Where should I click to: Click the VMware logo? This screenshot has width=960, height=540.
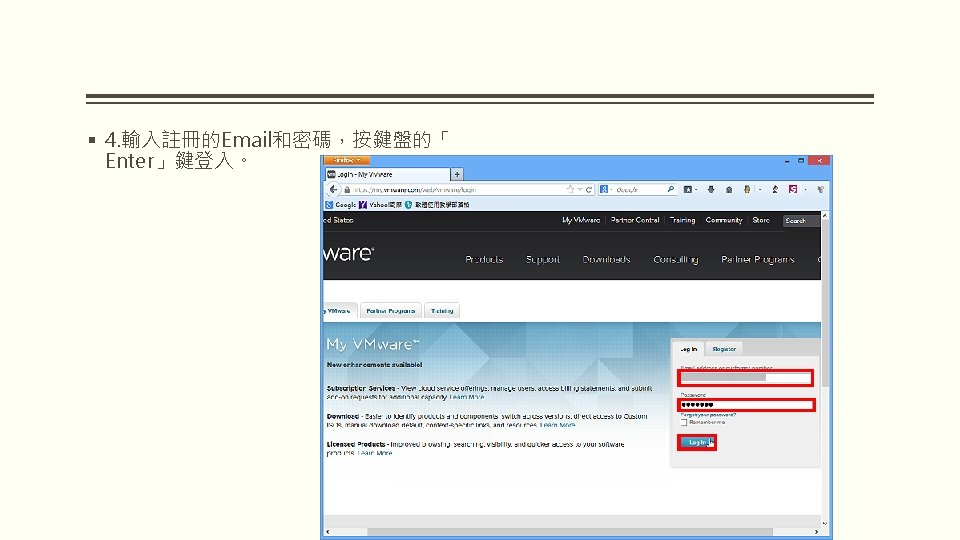click(x=348, y=253)
